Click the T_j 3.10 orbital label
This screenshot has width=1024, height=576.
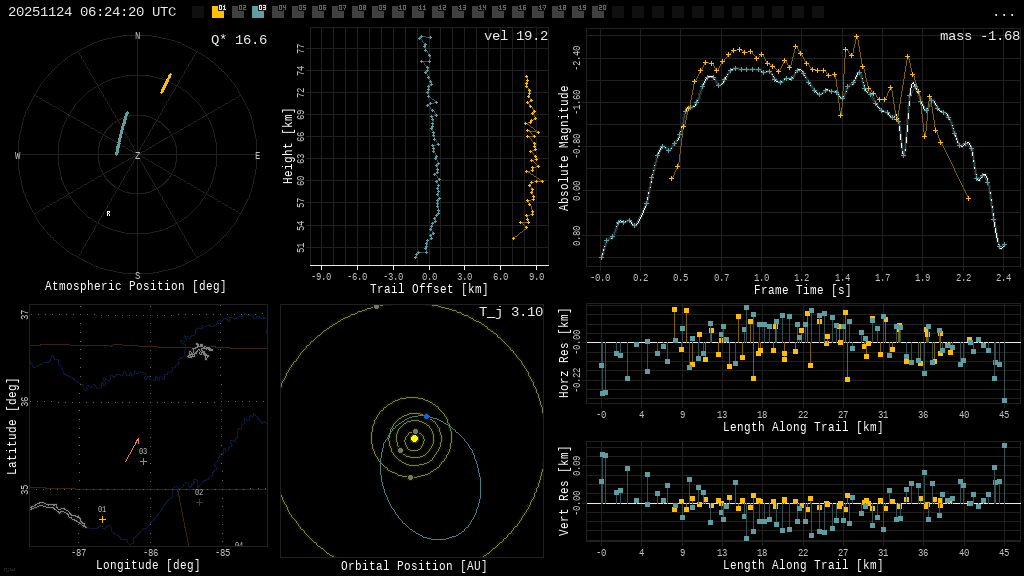(x=510, y=312)
